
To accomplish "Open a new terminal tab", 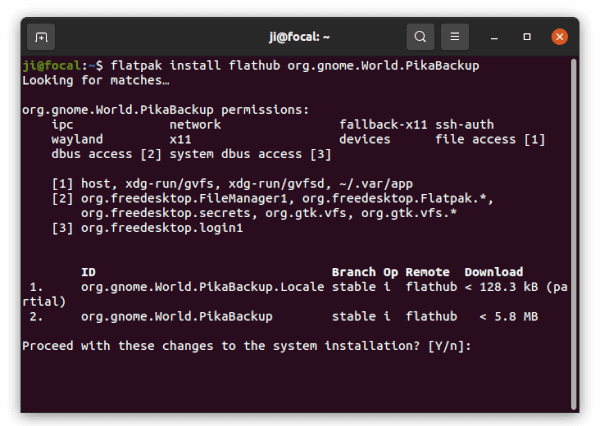I will (x=41, y=37).
